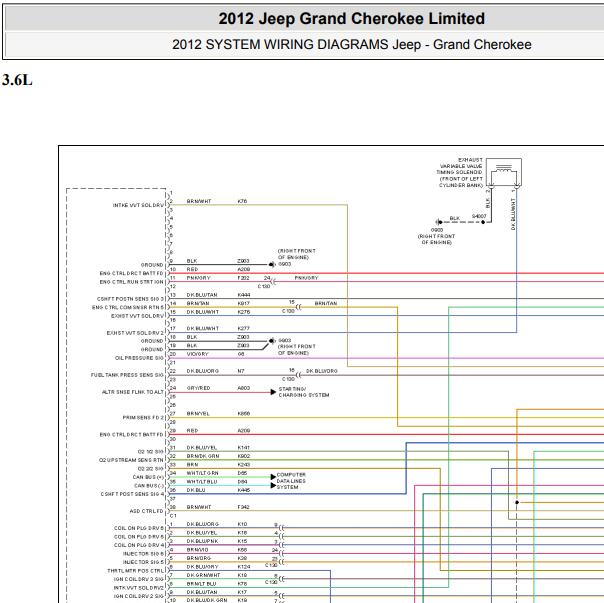The width and height of the screenshot is (604, 603).
Task: Click the '2012 Jeep Grand Cherokee Limited' title
Action: tap(351, 19)
